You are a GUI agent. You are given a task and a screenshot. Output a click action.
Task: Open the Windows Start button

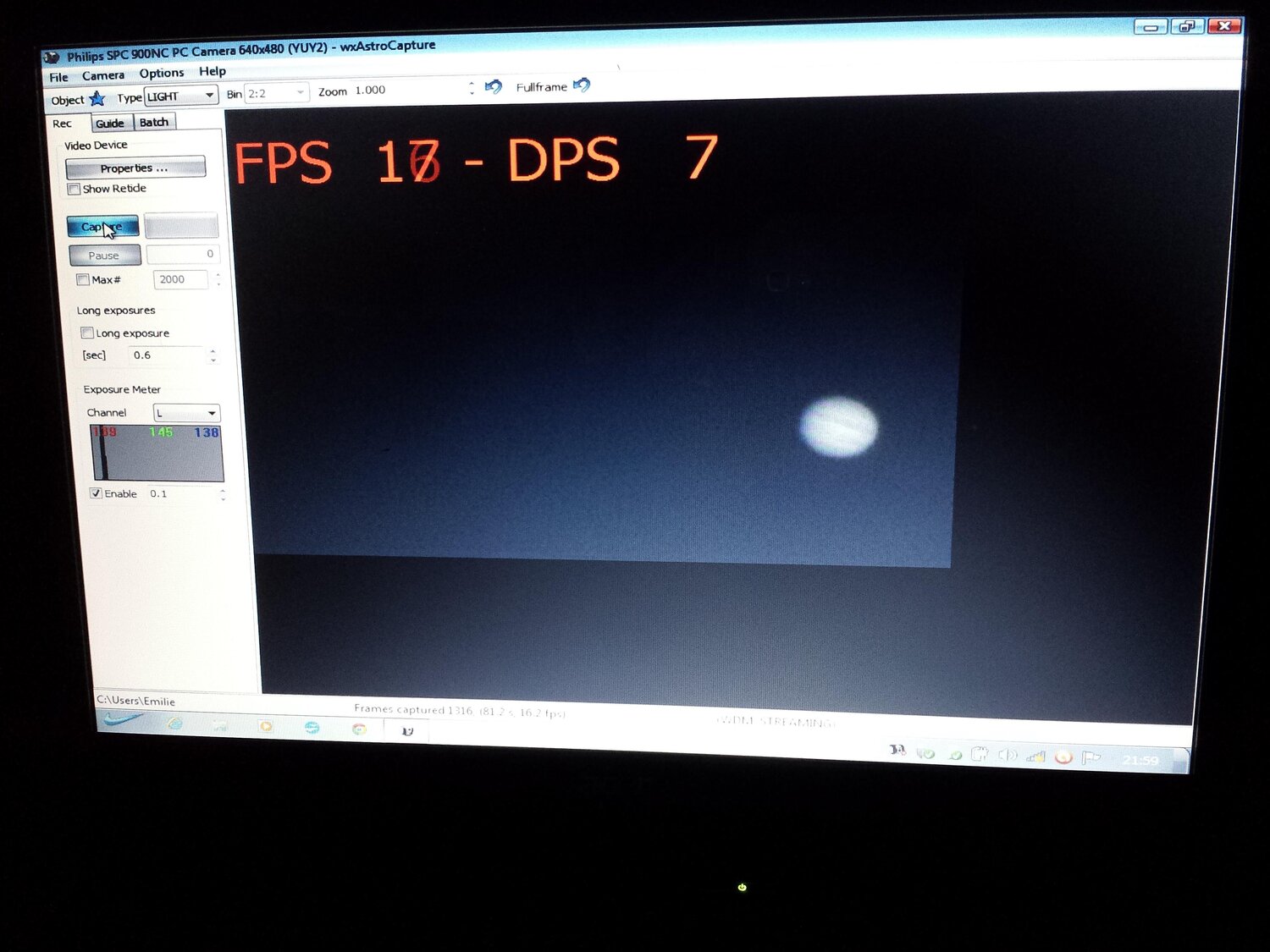[x=119, y=720]
